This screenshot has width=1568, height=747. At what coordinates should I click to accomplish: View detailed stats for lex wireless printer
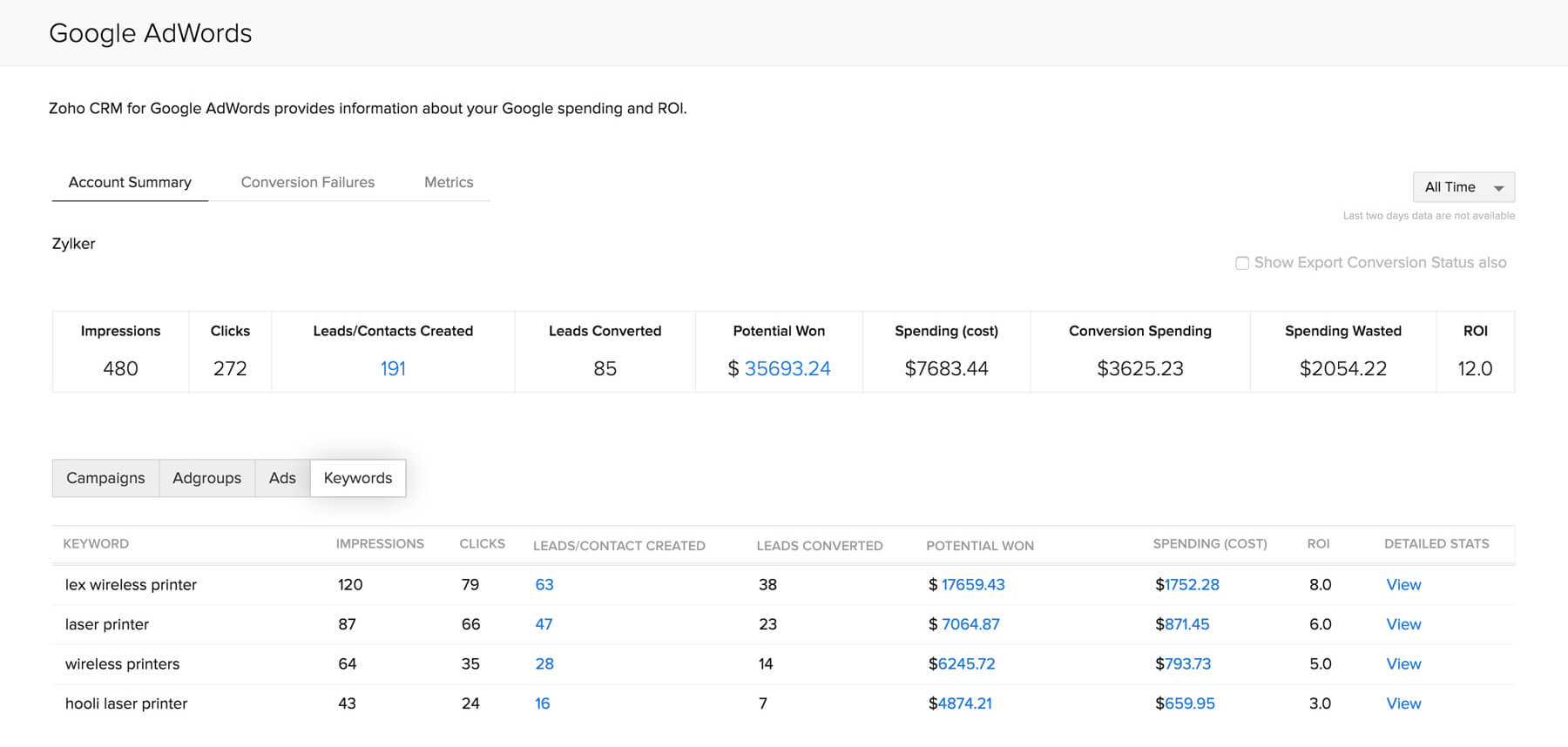tap(1403, 585)
